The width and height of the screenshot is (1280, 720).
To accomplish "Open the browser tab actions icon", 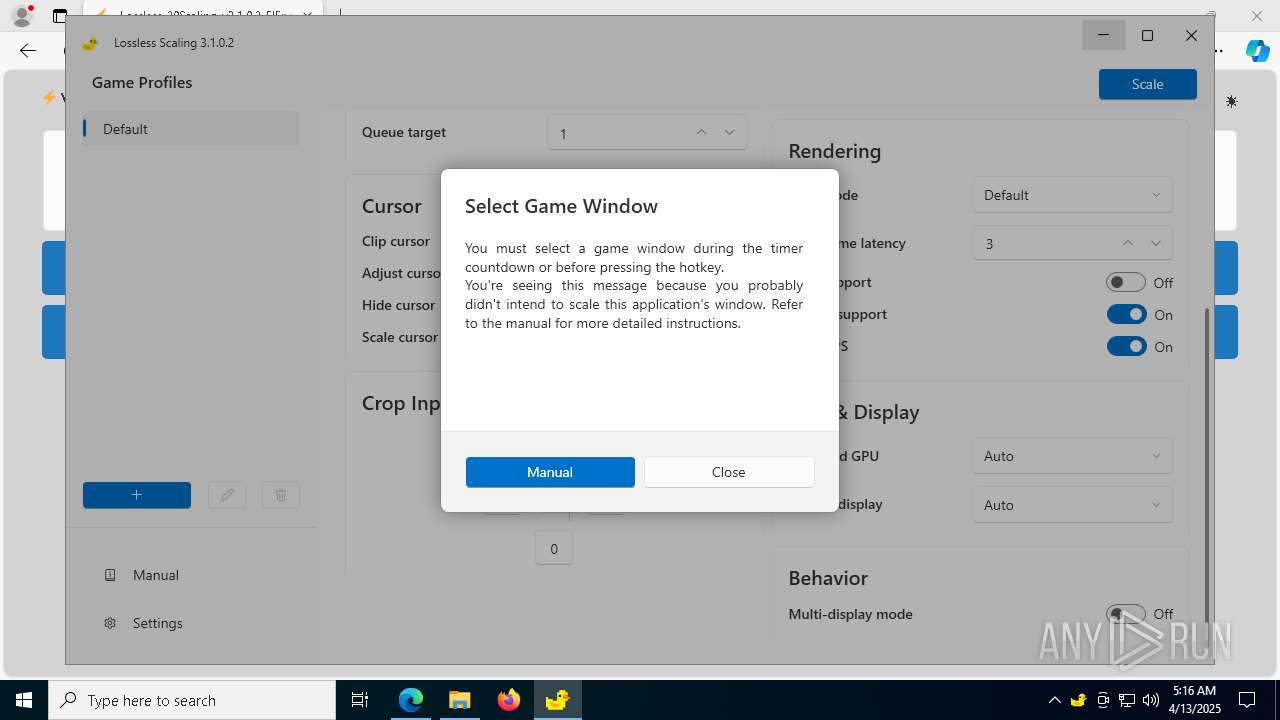I will [x=60, y=16].
